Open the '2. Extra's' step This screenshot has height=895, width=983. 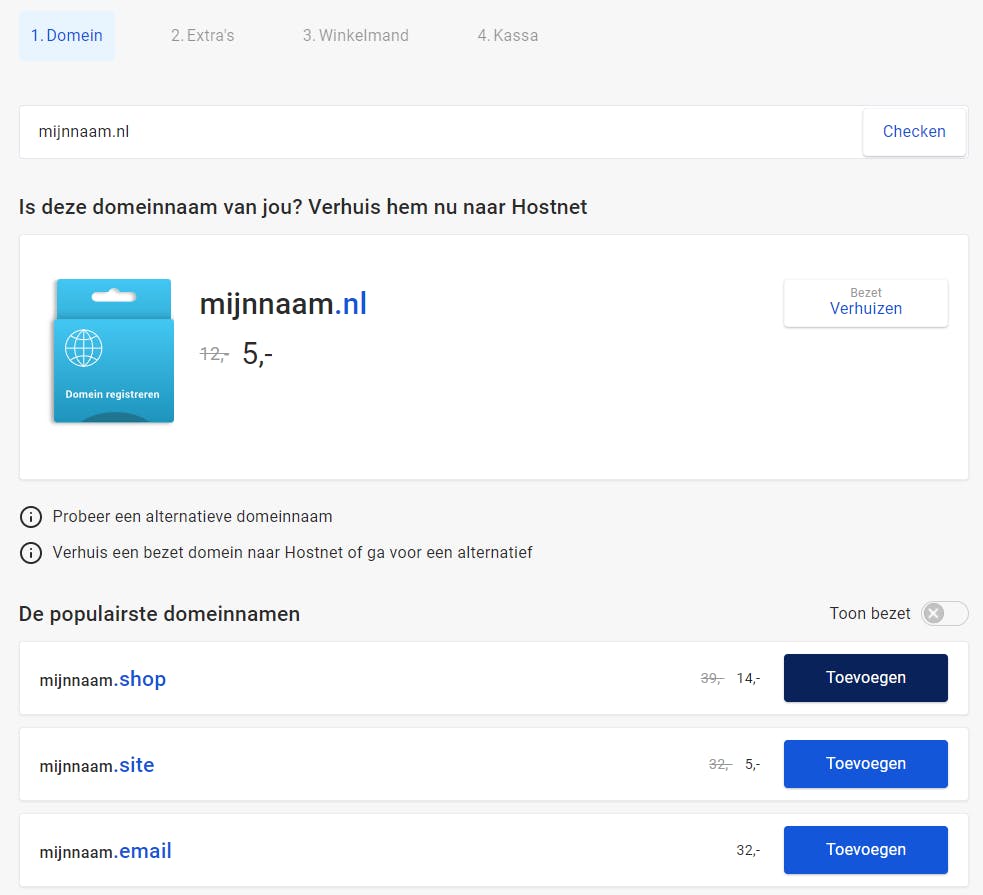(x=203, y=35)
